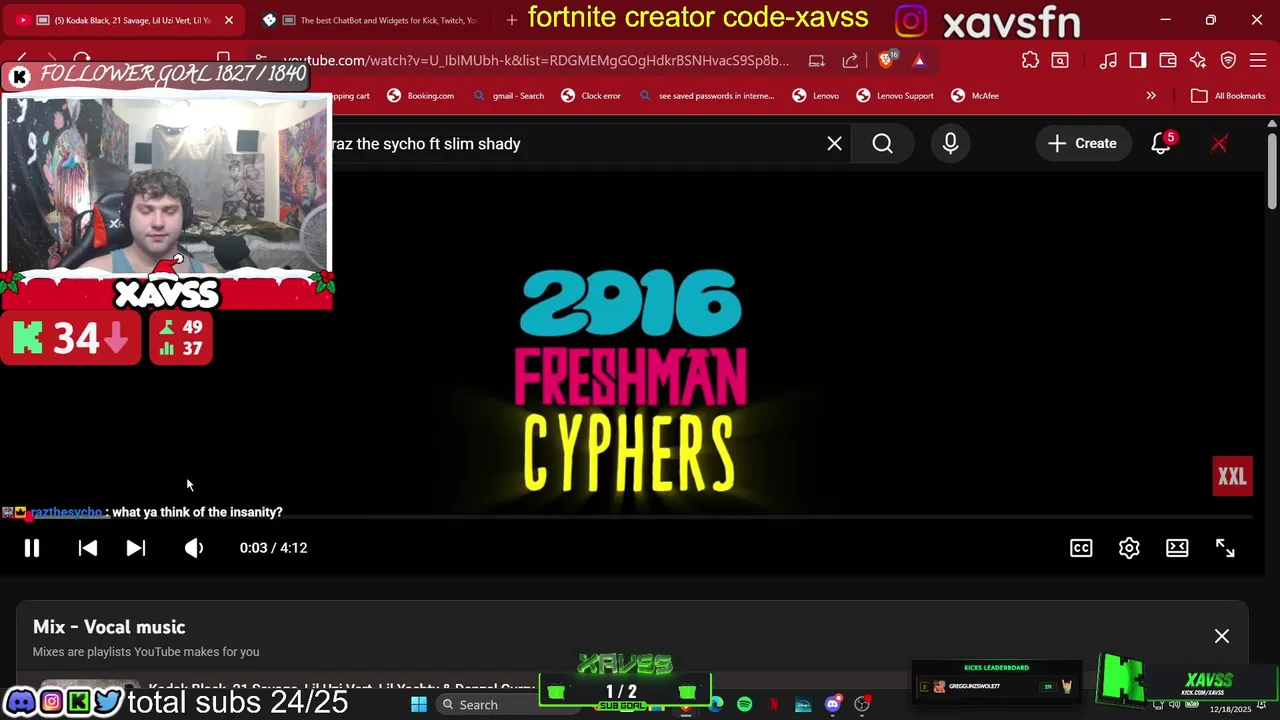
Task: Open the YouTube Create menu
Action: tap(1082, 144)
